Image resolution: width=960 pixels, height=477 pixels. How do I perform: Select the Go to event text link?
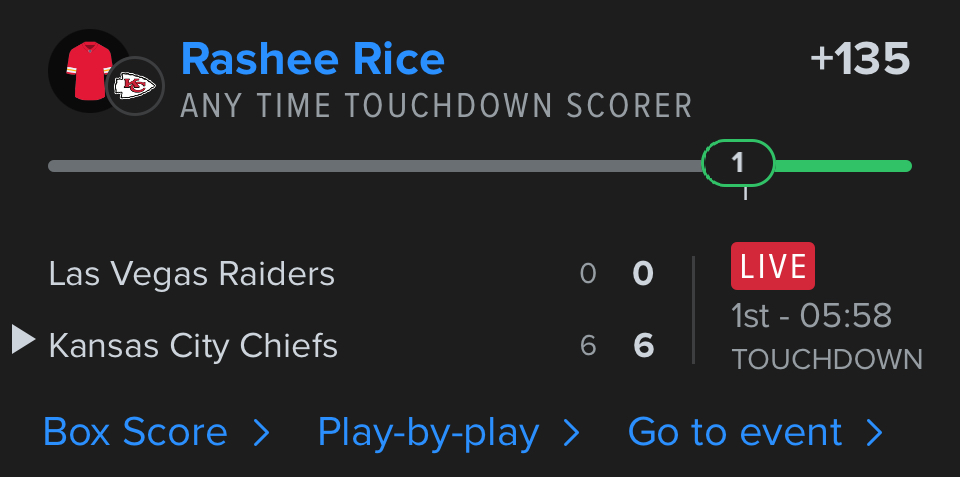pyautogui.click(x=735, y=432)
